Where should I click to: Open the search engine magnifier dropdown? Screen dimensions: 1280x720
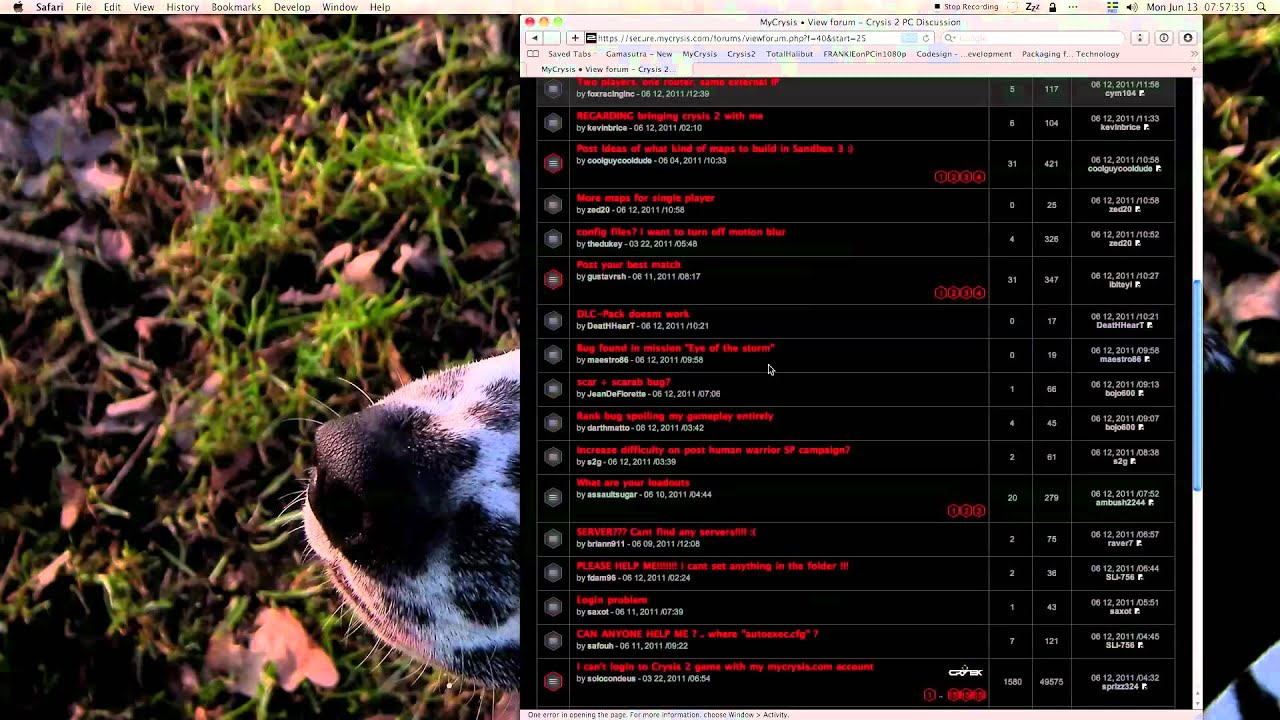[951, 38]
